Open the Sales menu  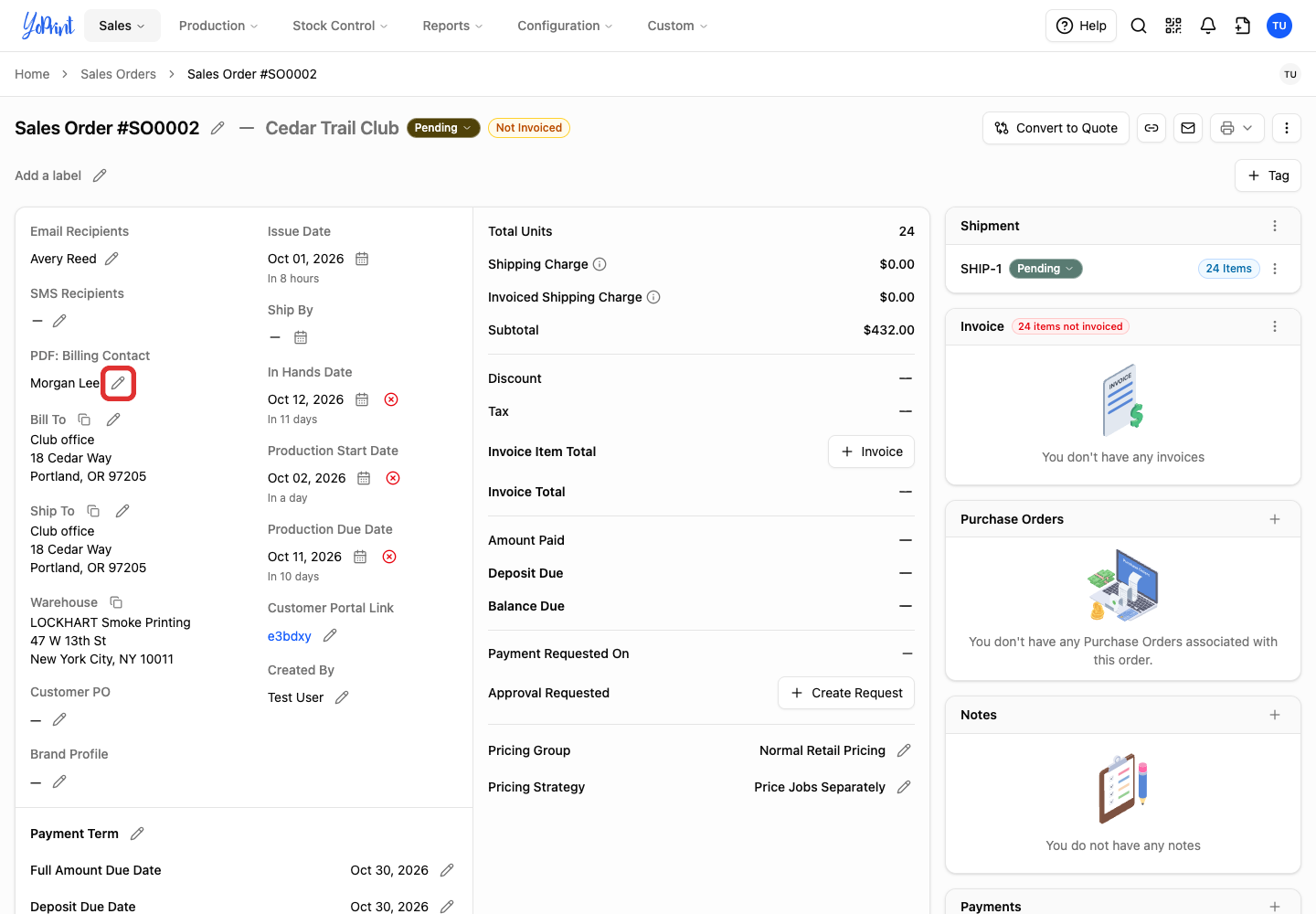[122, 26]
